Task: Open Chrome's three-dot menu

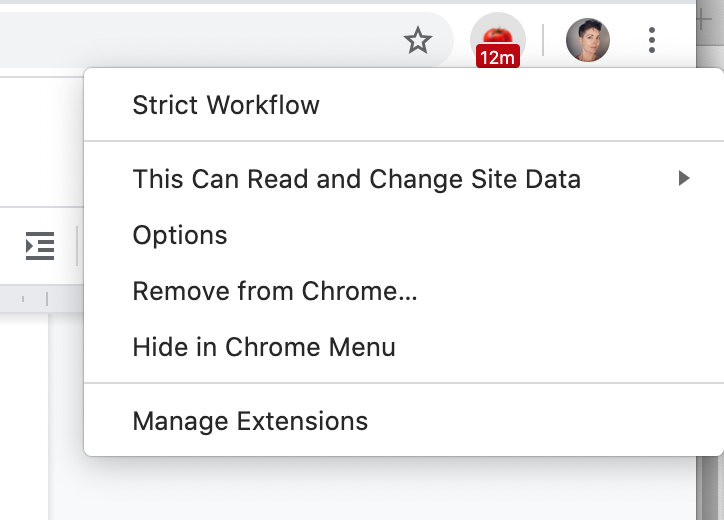Action: pyautogui.click(x=652, y=40)
